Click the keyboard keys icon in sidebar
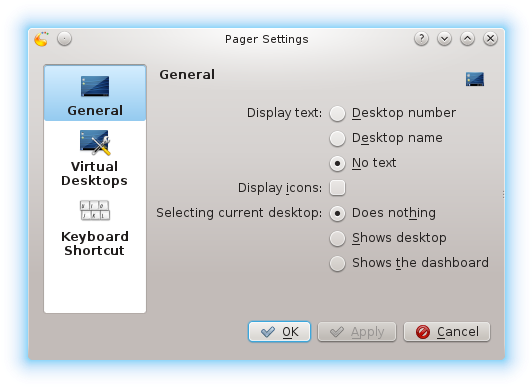This screenshot has height=387, width=532. pyautogui.click(x=95, y=210)
